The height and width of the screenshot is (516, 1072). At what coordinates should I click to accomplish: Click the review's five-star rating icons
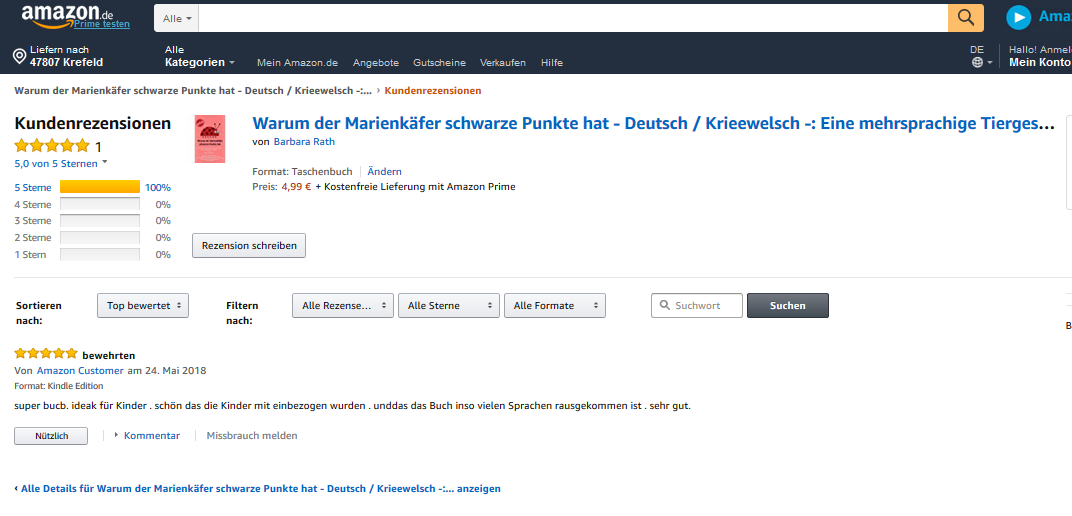(46, 353)
